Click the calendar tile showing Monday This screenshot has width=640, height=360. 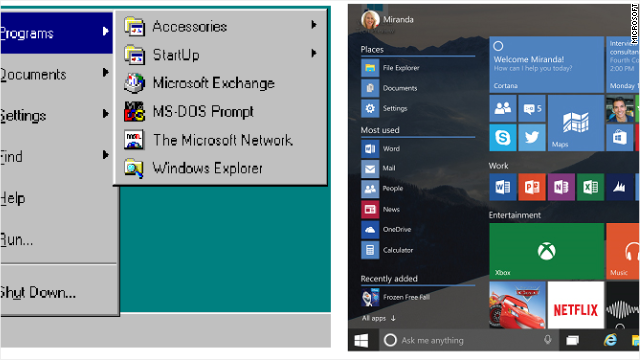click(623, 64)
